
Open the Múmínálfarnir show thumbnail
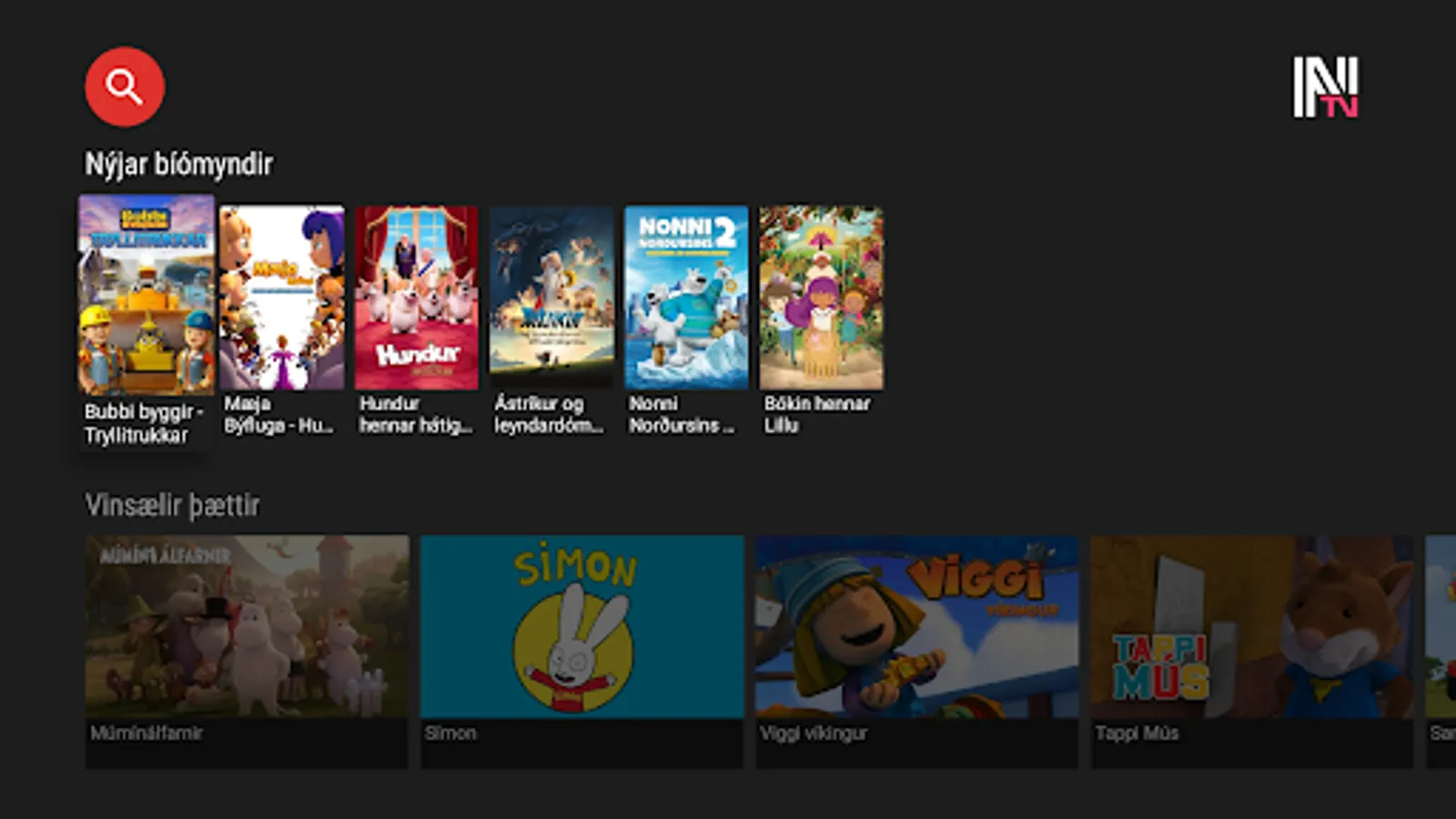coord(247,626)
